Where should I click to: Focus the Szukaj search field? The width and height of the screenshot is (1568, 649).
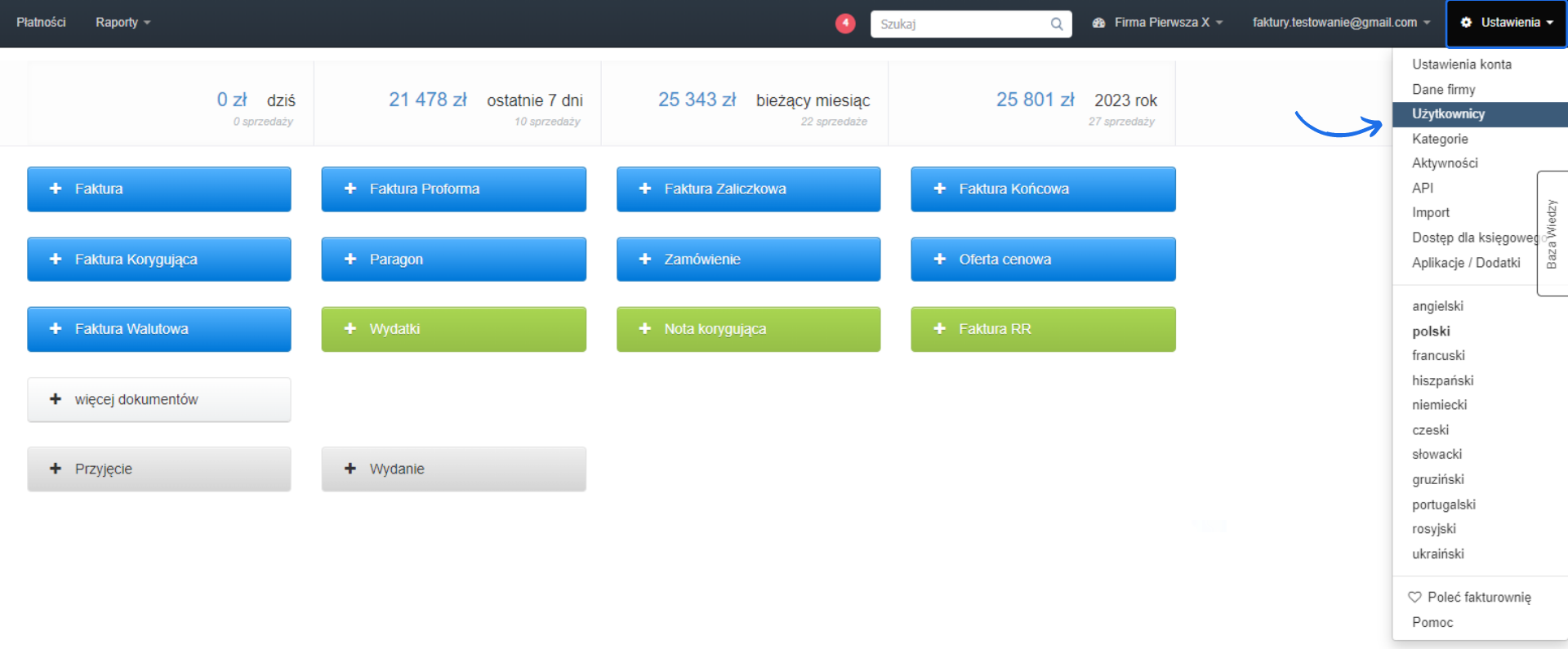point(971,24)
